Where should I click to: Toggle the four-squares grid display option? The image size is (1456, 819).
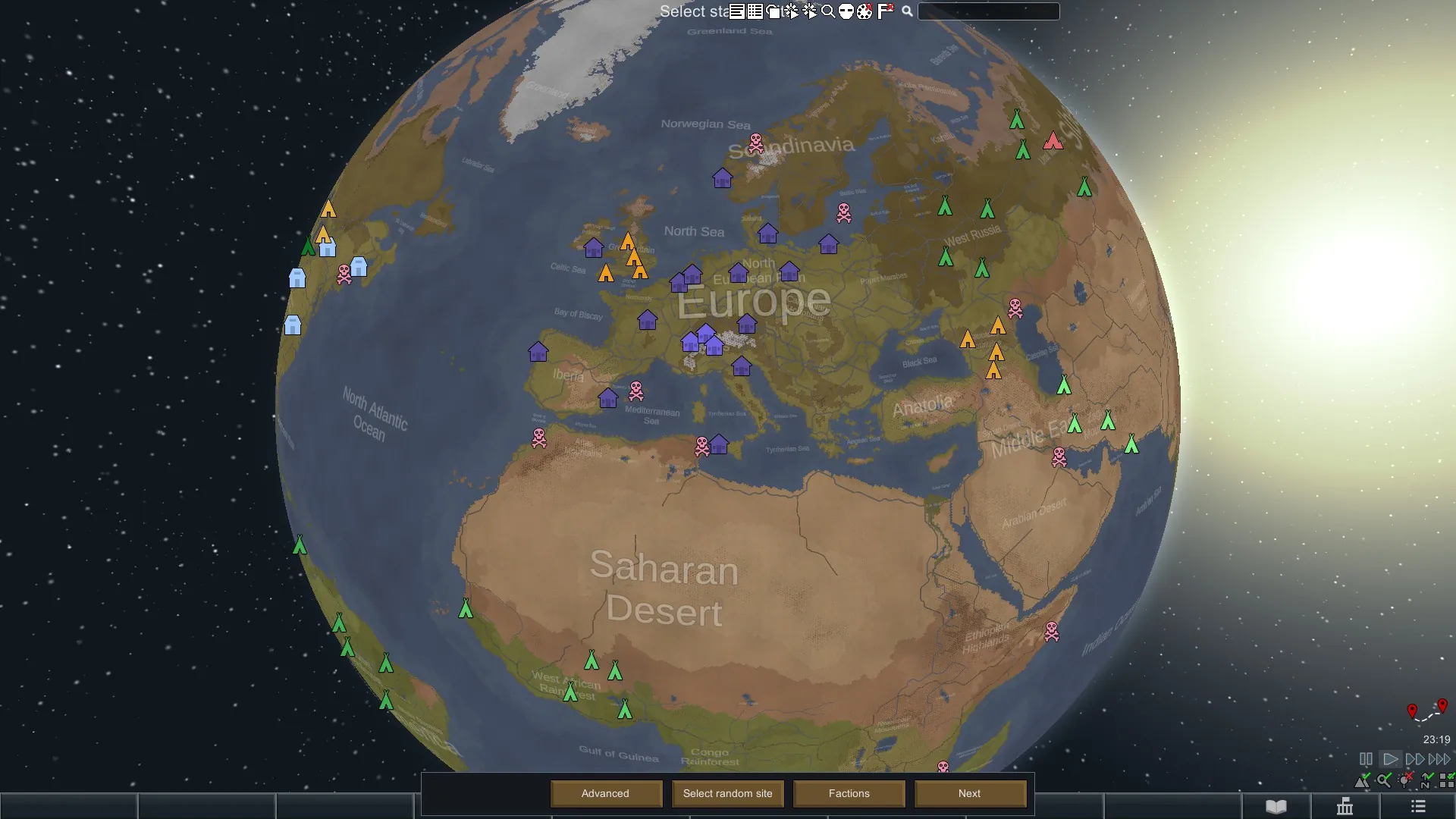(1447, 780)
